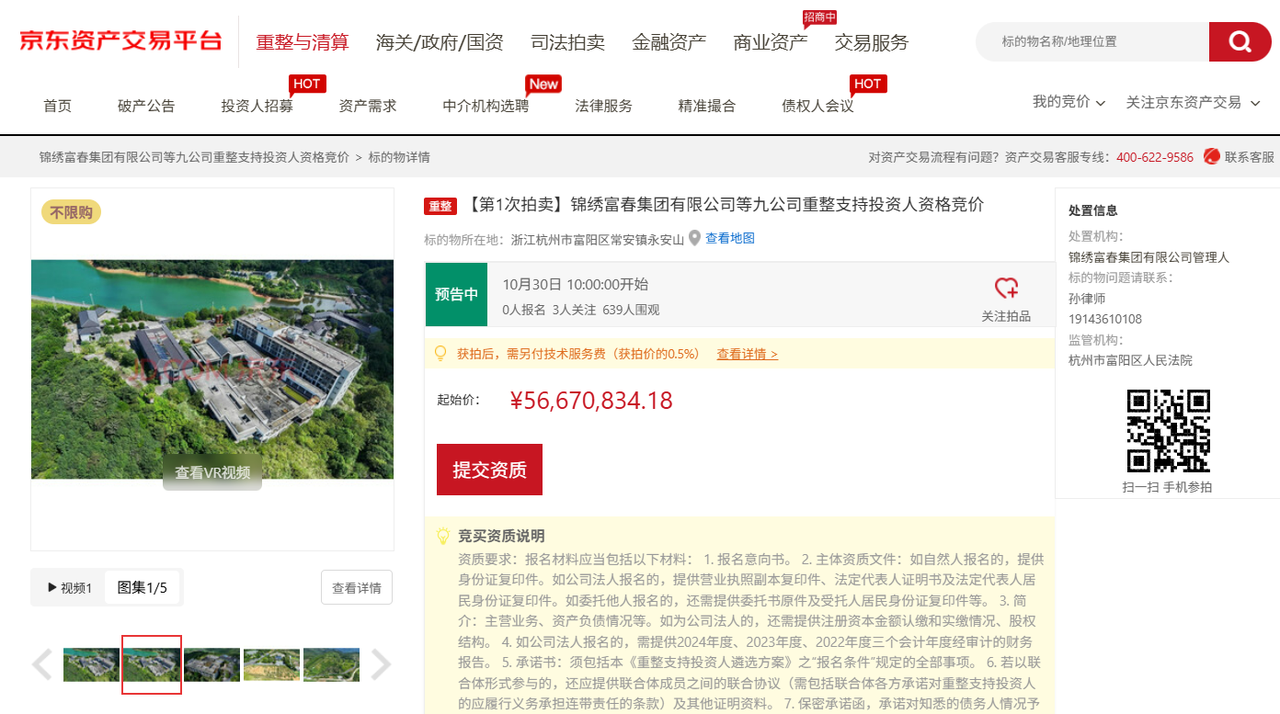Image resolution: width=1280 pixels, height=714 pixels.
Task: Click the QR code for mobile bidding
Action: point(1168,430)
